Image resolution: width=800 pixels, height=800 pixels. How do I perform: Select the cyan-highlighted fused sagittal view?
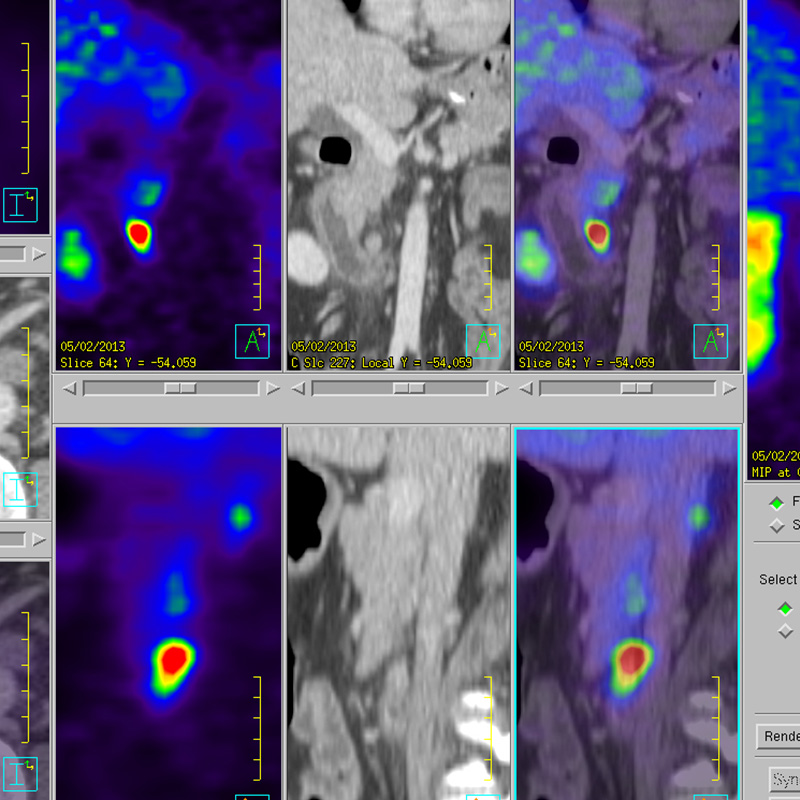(628, 614)
